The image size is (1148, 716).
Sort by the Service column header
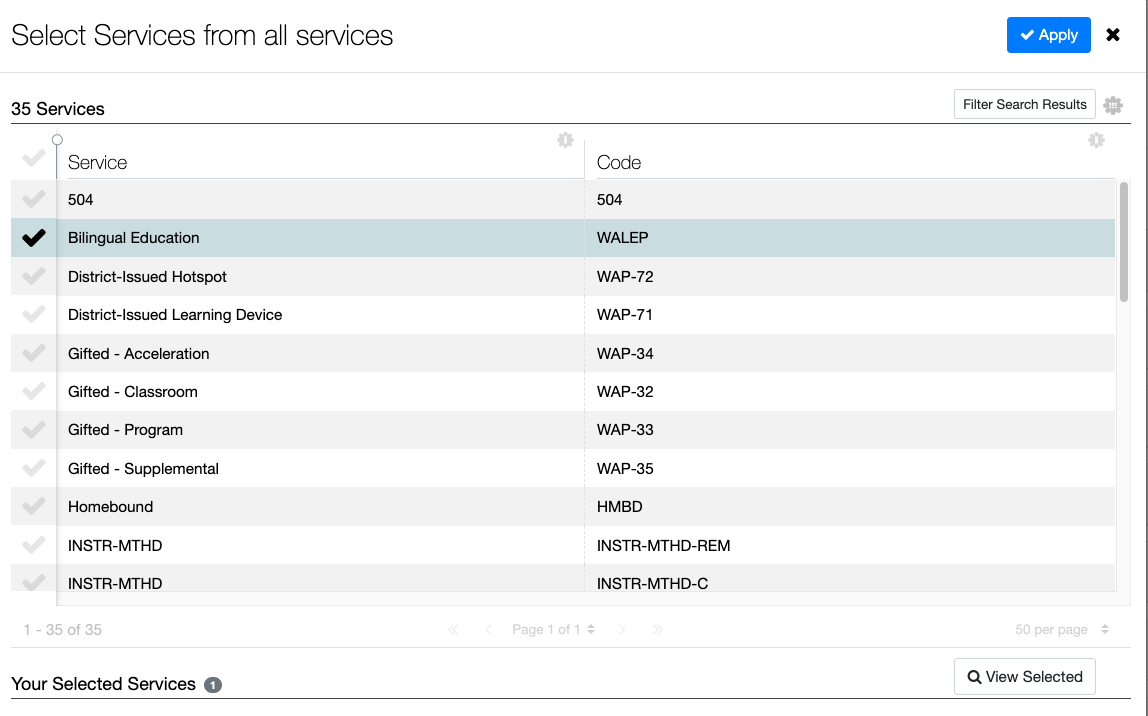(x=97, y=163)
